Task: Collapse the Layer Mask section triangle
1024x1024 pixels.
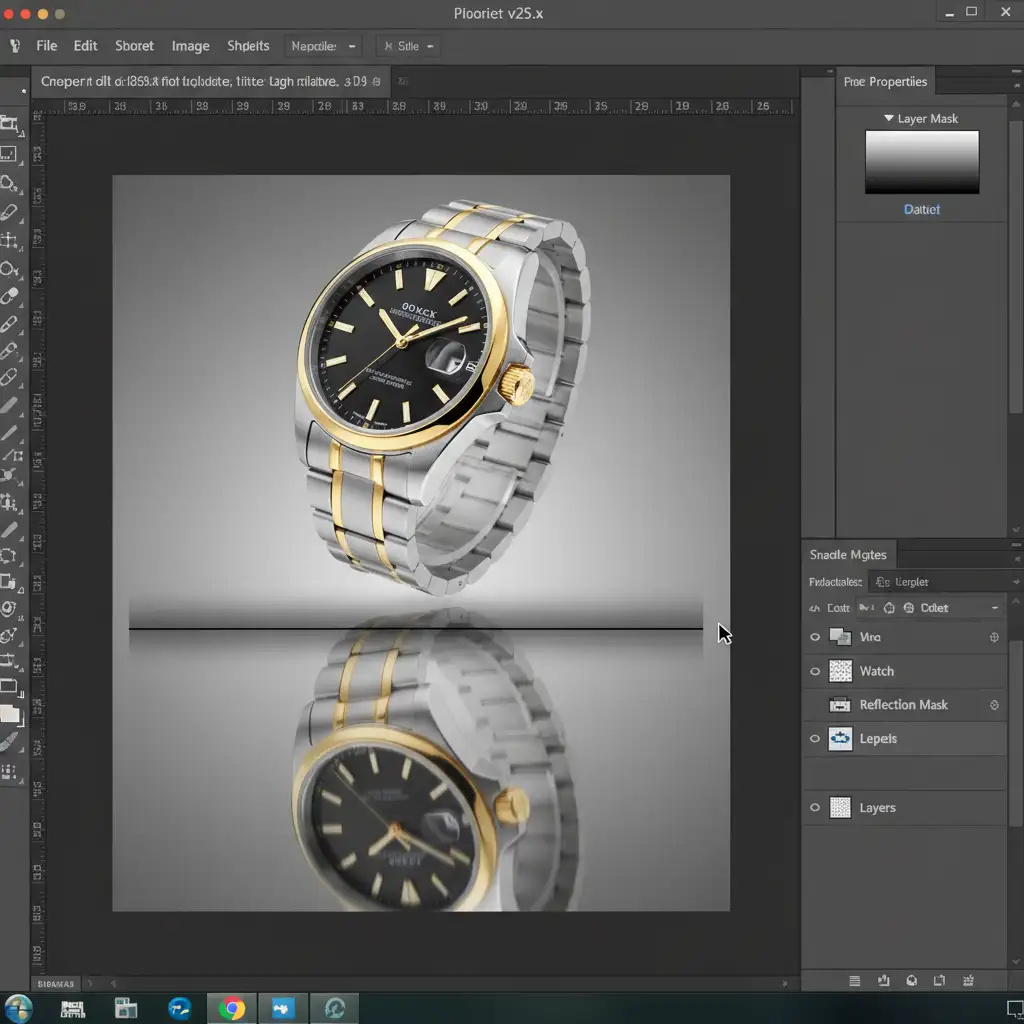Action: (888, 119)
